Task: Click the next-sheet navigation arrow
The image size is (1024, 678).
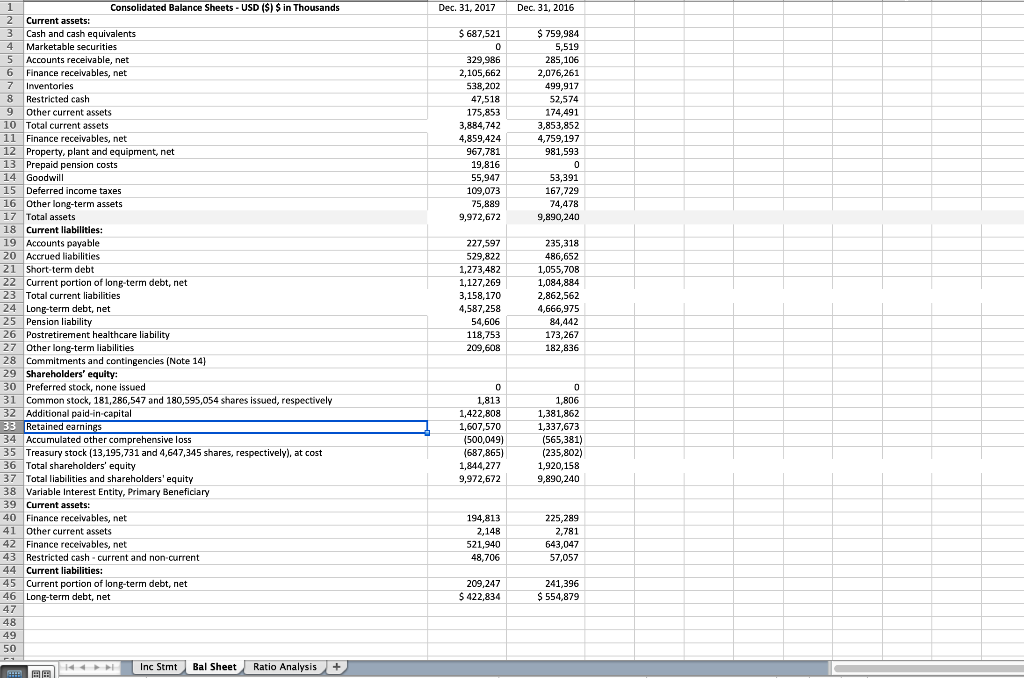Action: 98,667
